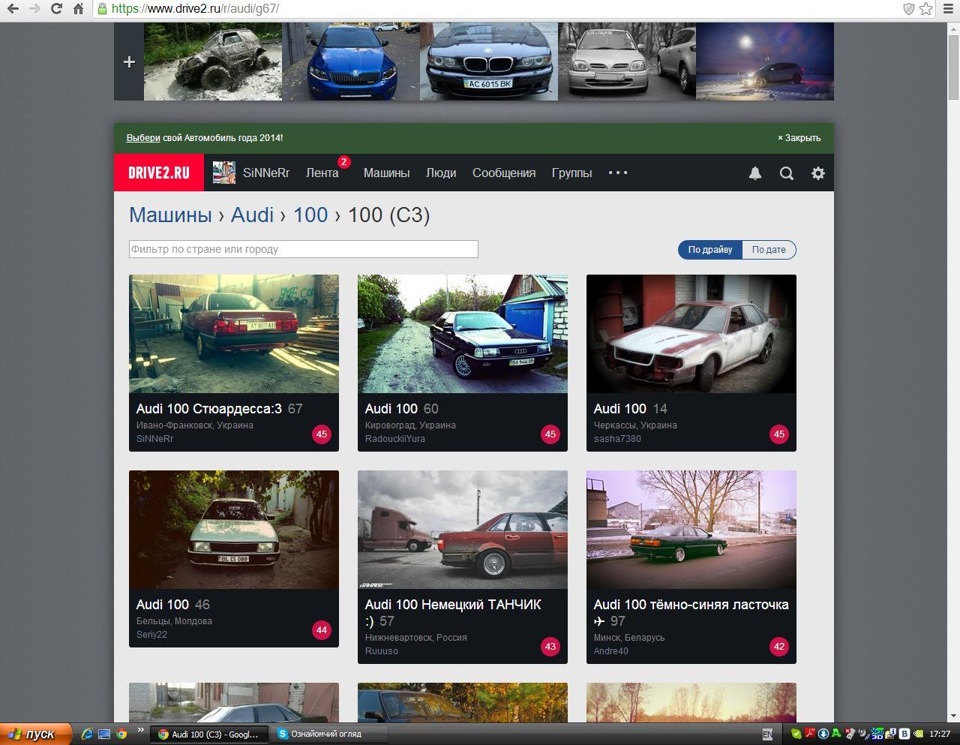Open photo of тёмно-синяя ласточка Audi
Viewport: 960px width, 745px height.
coord(691,530)
